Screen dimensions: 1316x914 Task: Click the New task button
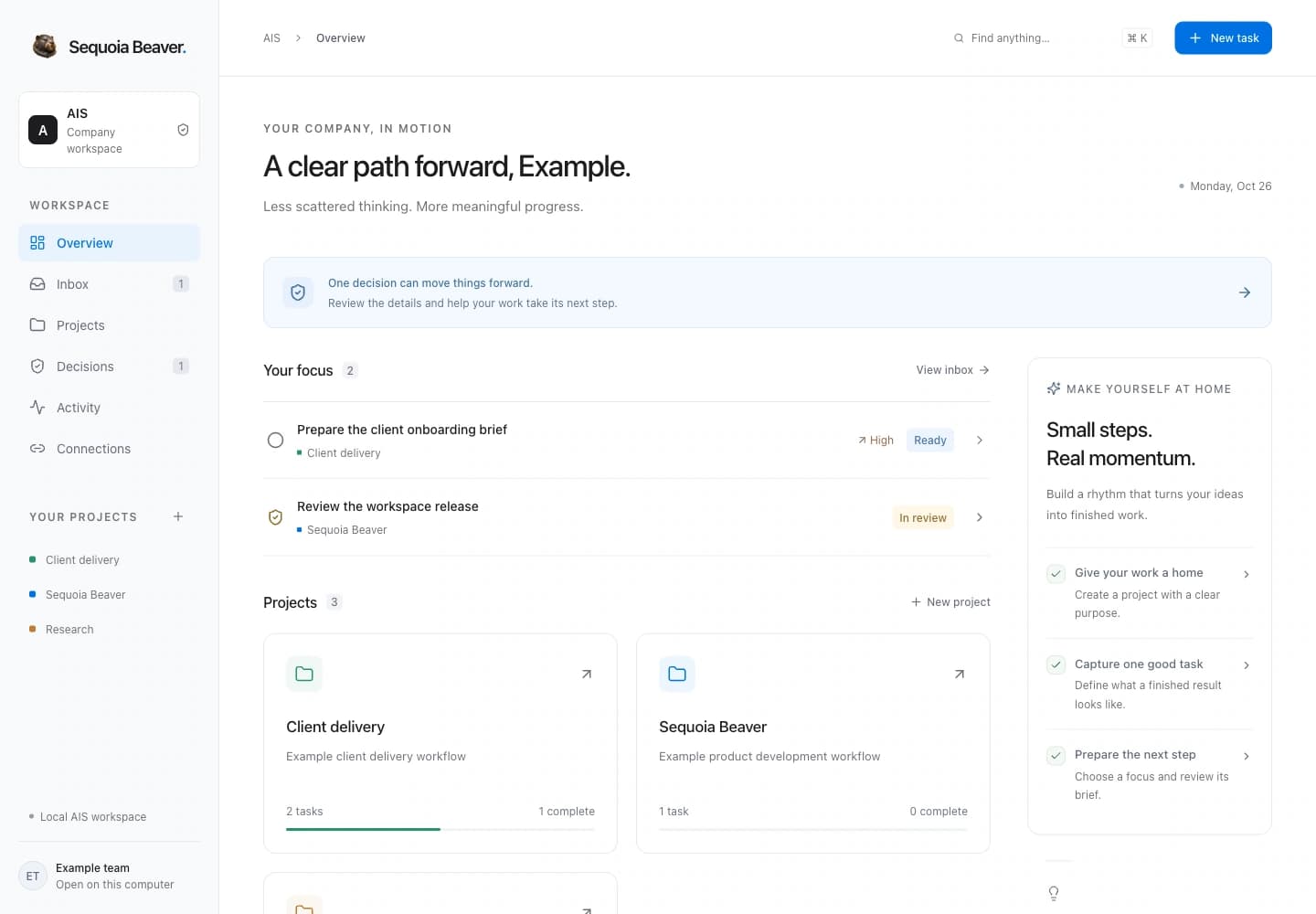(1223, 38)
